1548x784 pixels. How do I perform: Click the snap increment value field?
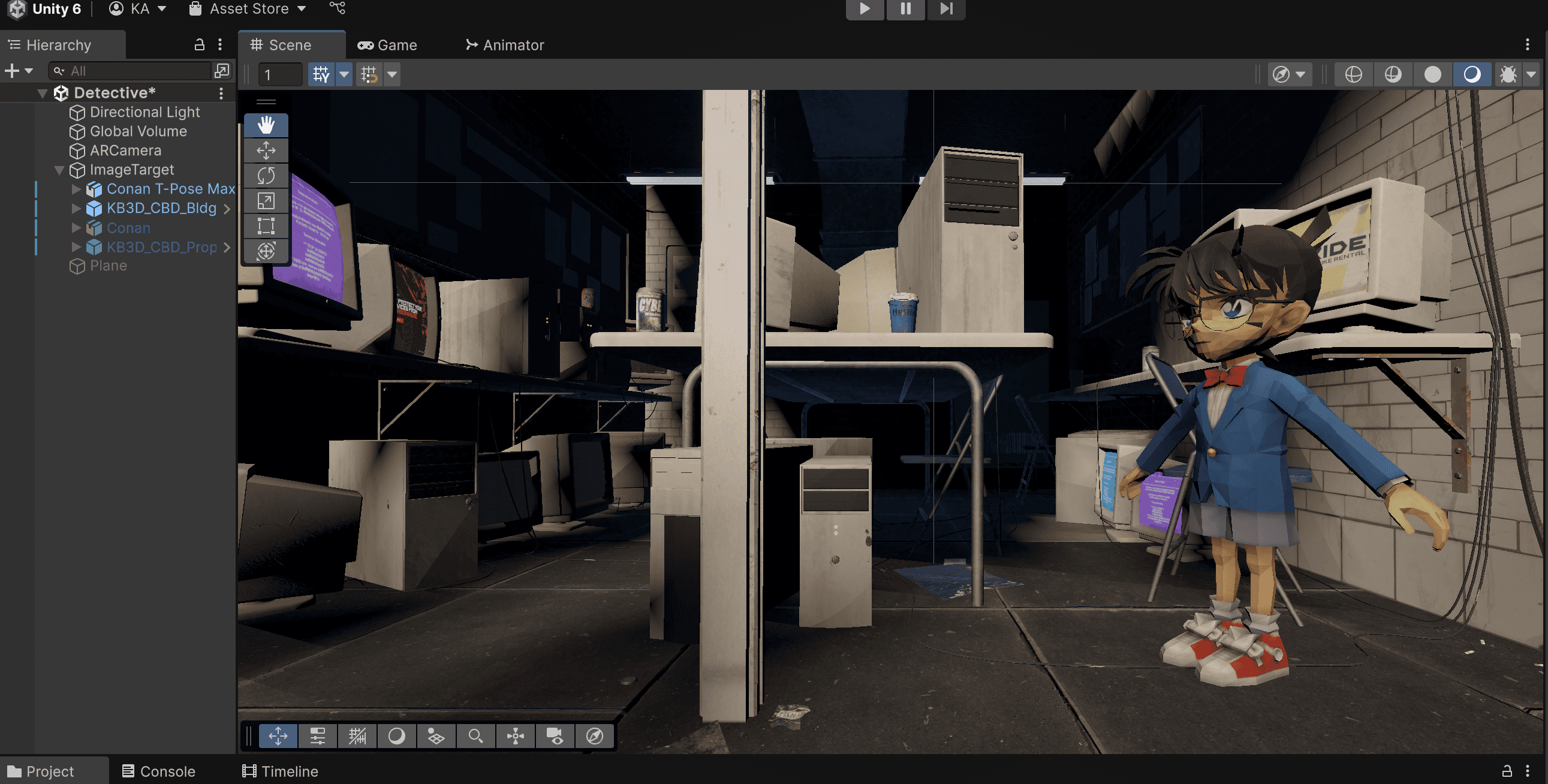point(280,74)
